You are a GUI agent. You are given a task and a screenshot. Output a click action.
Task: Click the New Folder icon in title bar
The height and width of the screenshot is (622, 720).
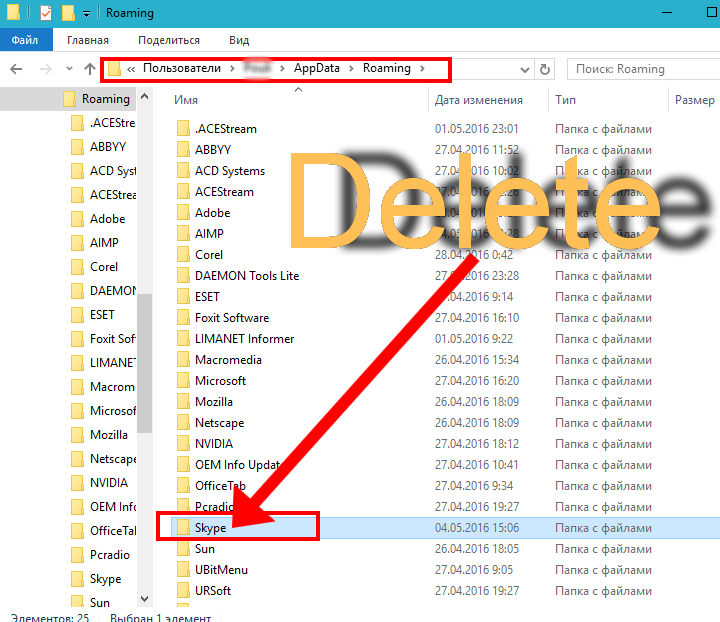click(67, 14)
